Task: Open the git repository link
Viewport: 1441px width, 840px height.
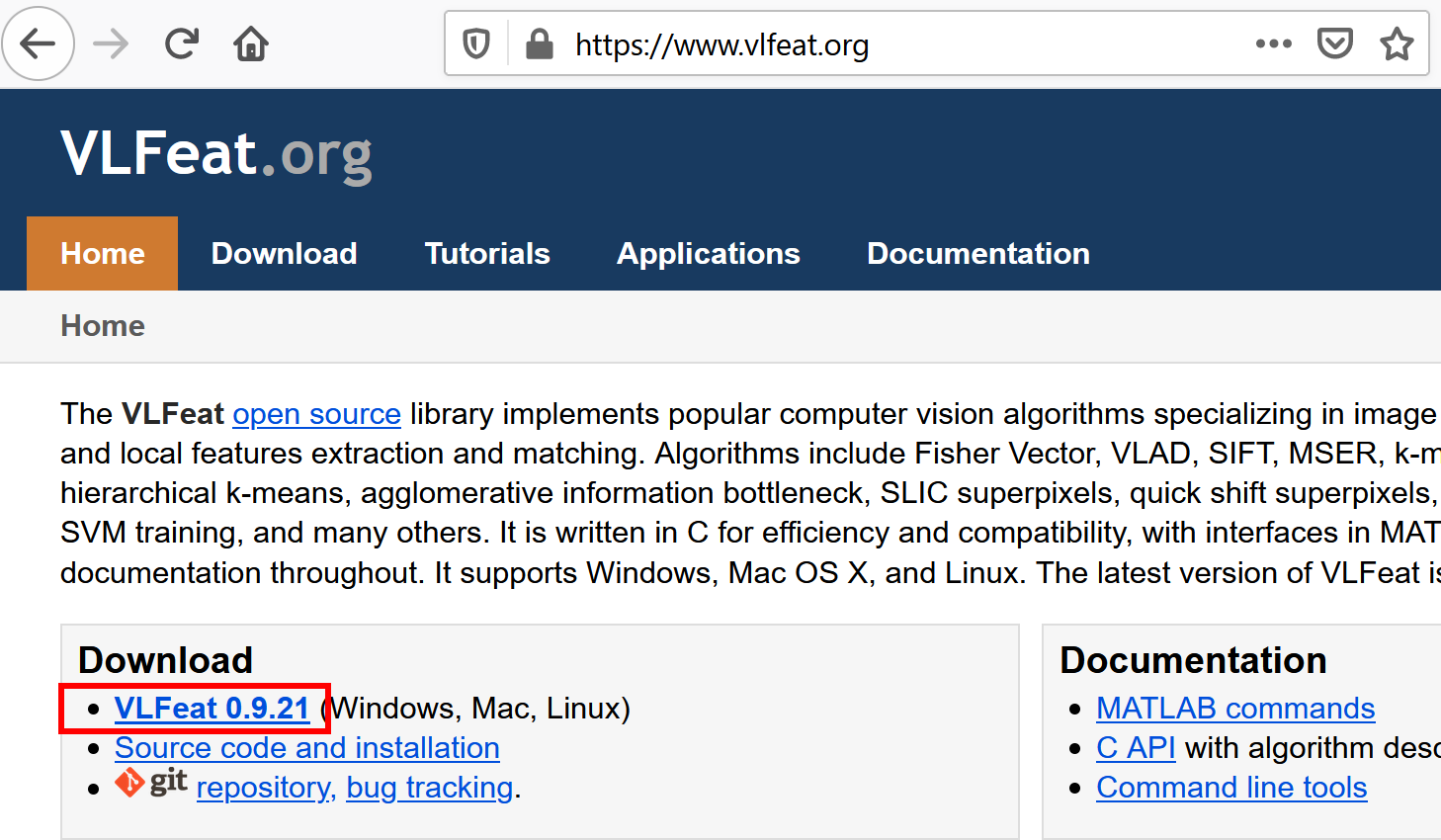Action: 267,788
